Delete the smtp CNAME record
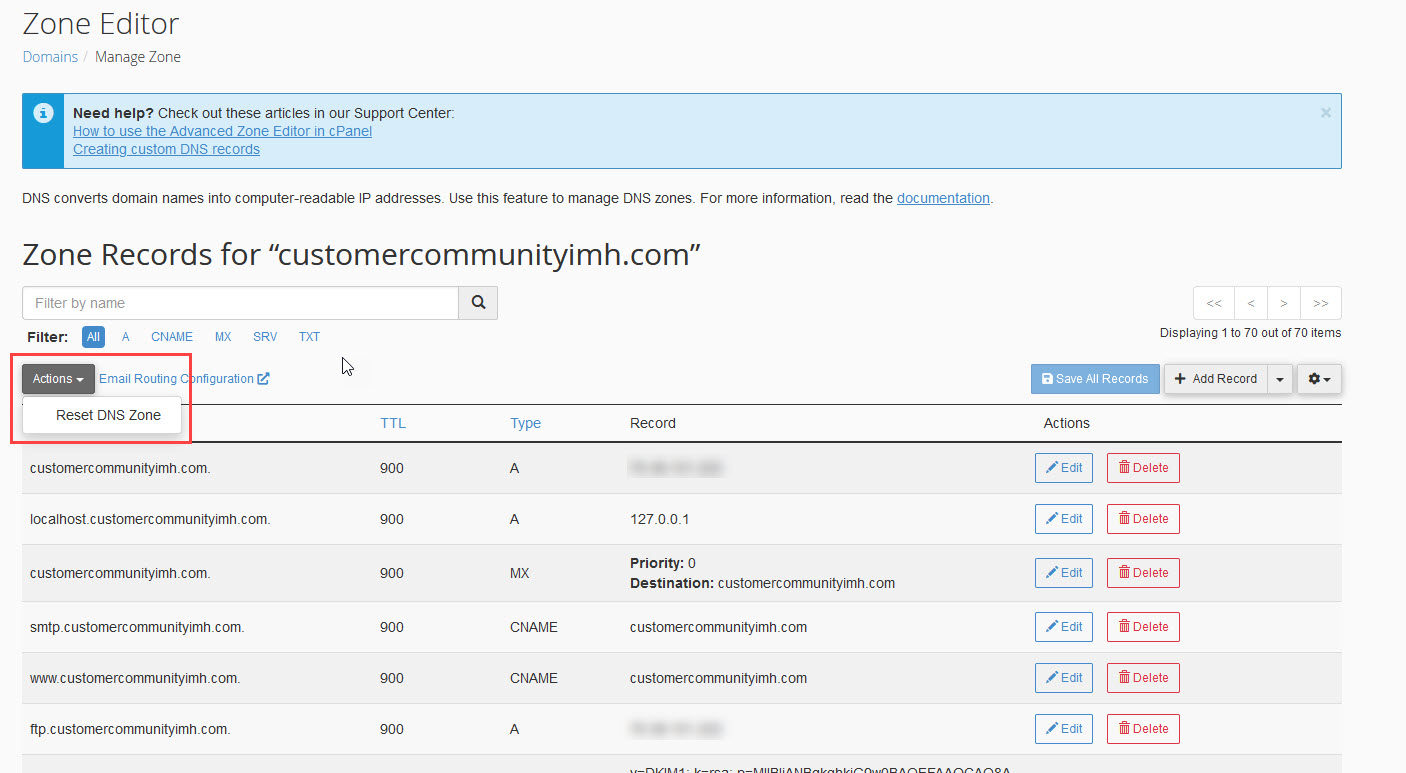The width and height of the screenshot is (1406, 773). click(x=1143, y=627)
